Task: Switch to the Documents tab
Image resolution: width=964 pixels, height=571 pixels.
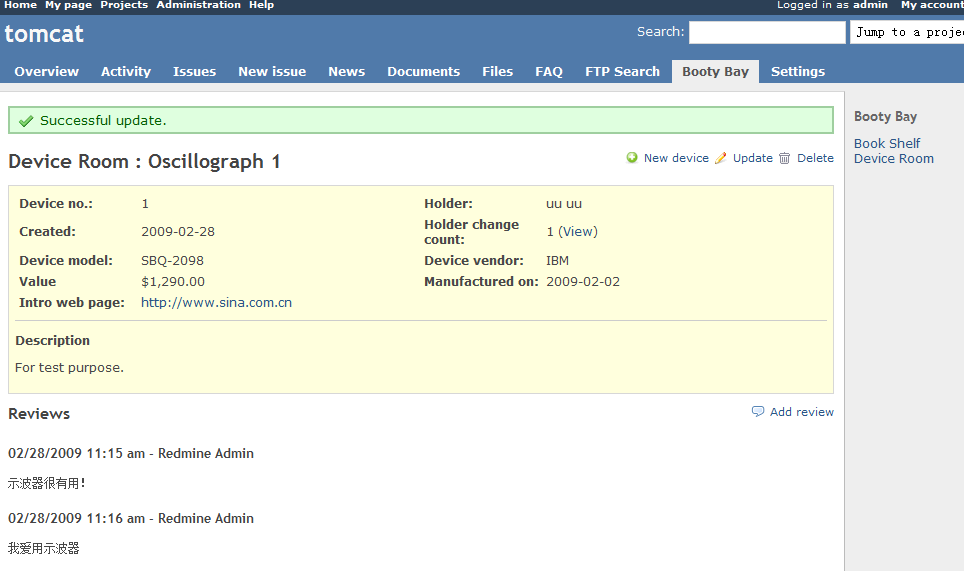Action: click(x=423, y=72)
